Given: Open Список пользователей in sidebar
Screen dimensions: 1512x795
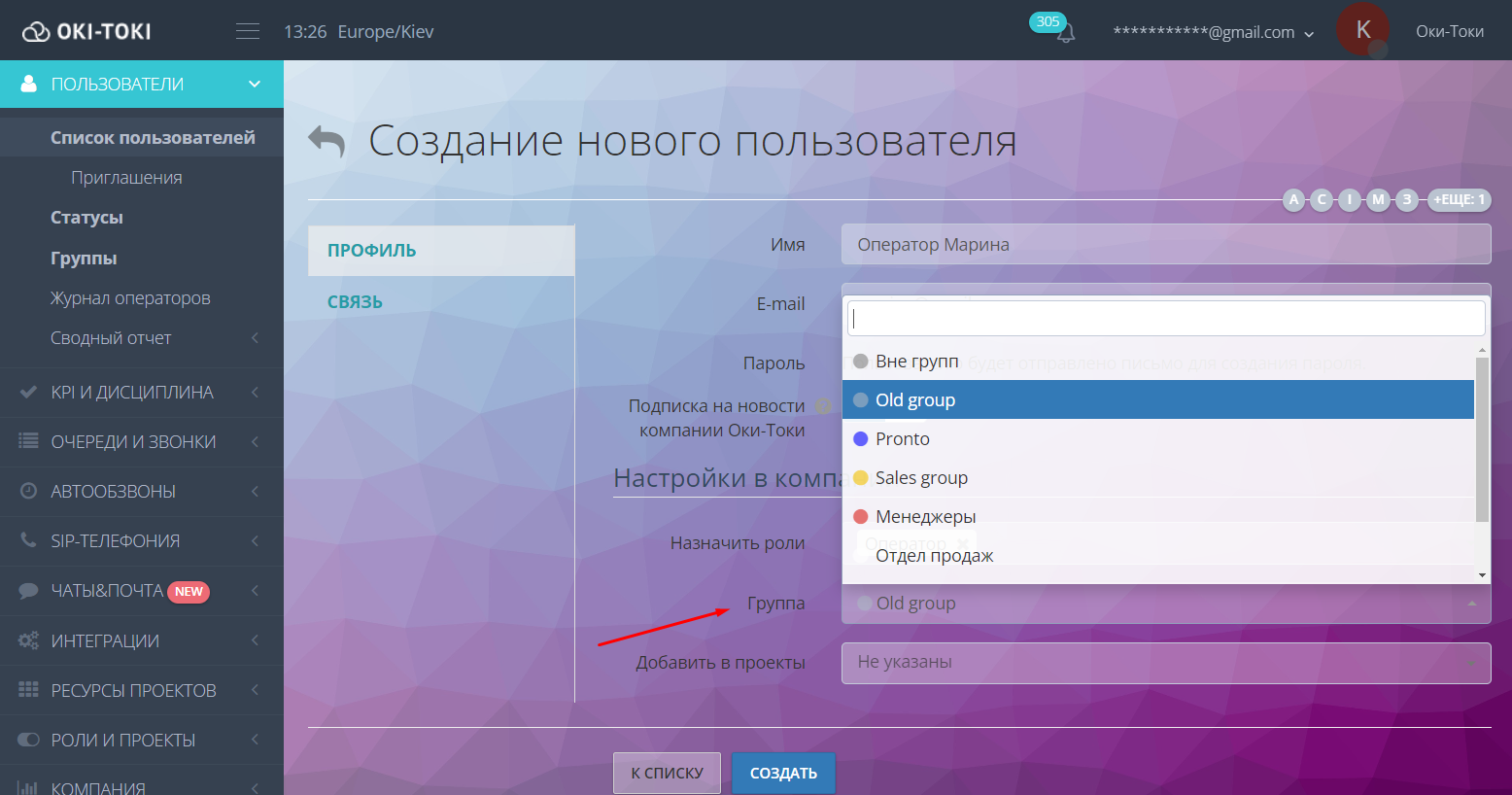Looking at the screenshot, I should (x=153, y=137).
